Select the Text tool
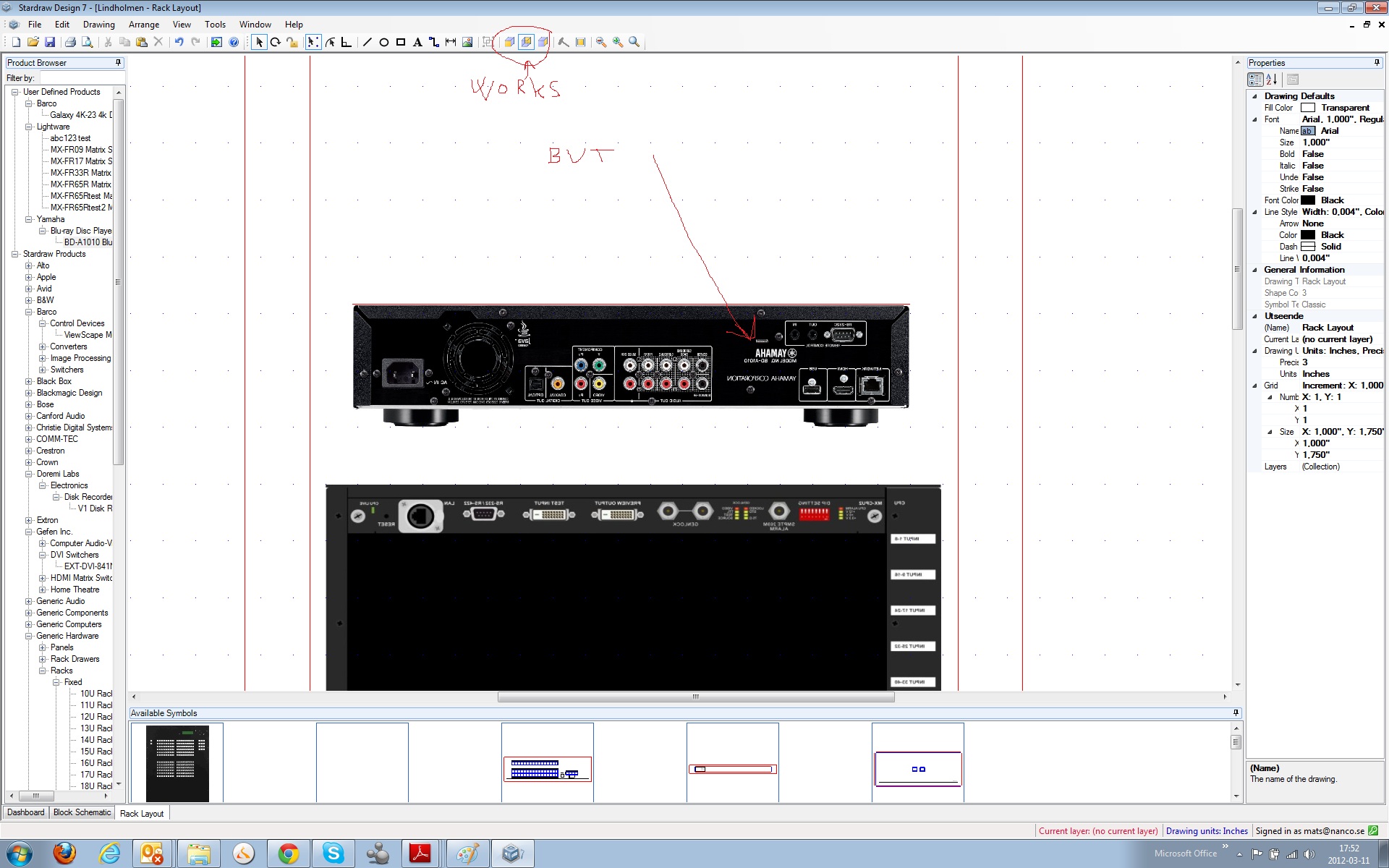1389x868 pixels. click(x=417, y=43)
